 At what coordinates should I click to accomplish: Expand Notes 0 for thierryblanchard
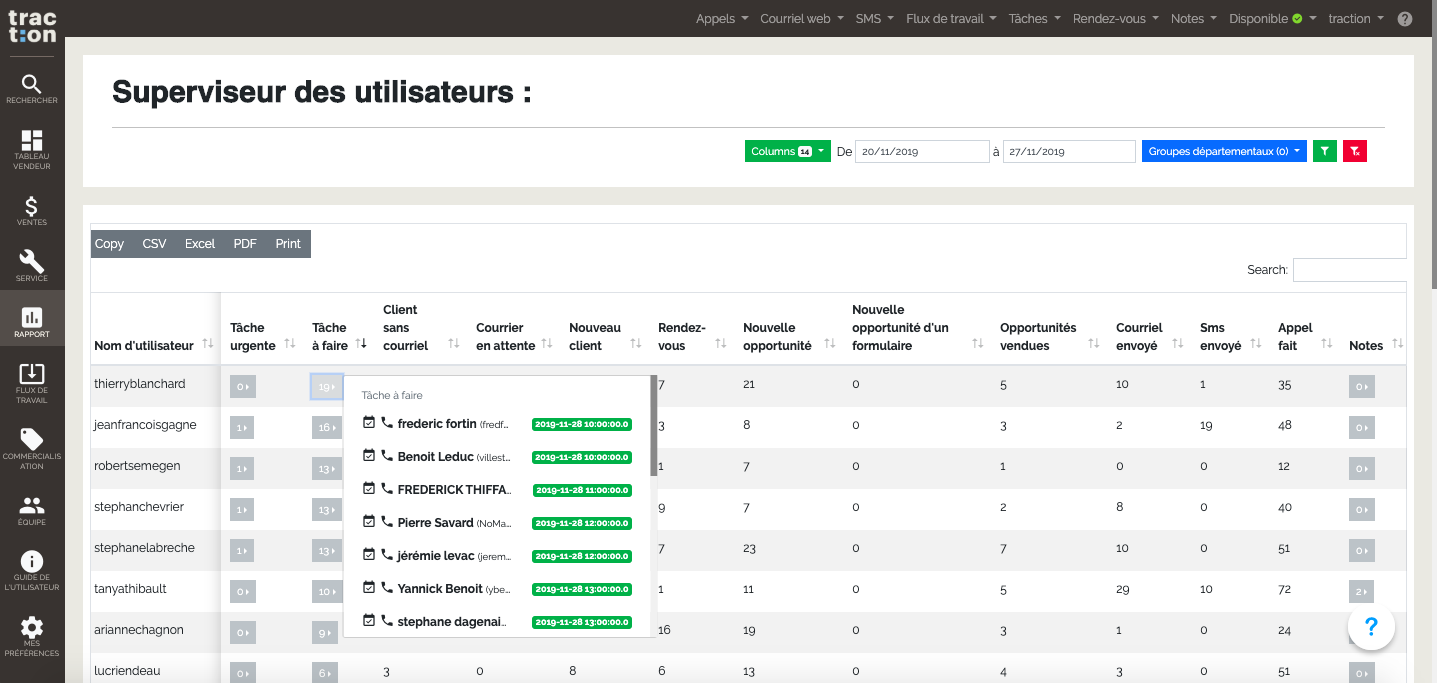[1362, 387]
